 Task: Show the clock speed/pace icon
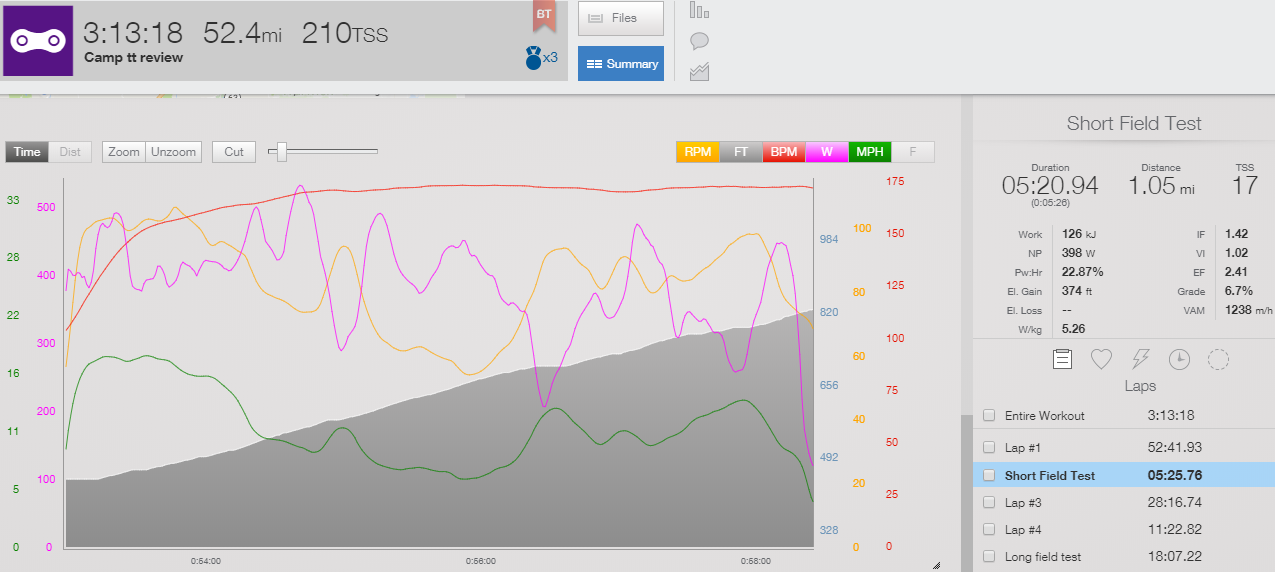[x=1179, y=359]
